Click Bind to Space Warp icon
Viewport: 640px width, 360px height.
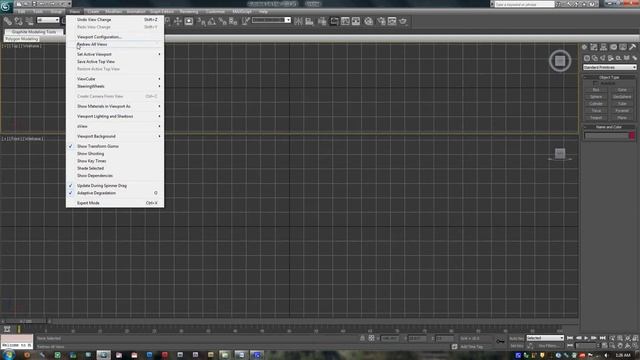click(29, 21)
